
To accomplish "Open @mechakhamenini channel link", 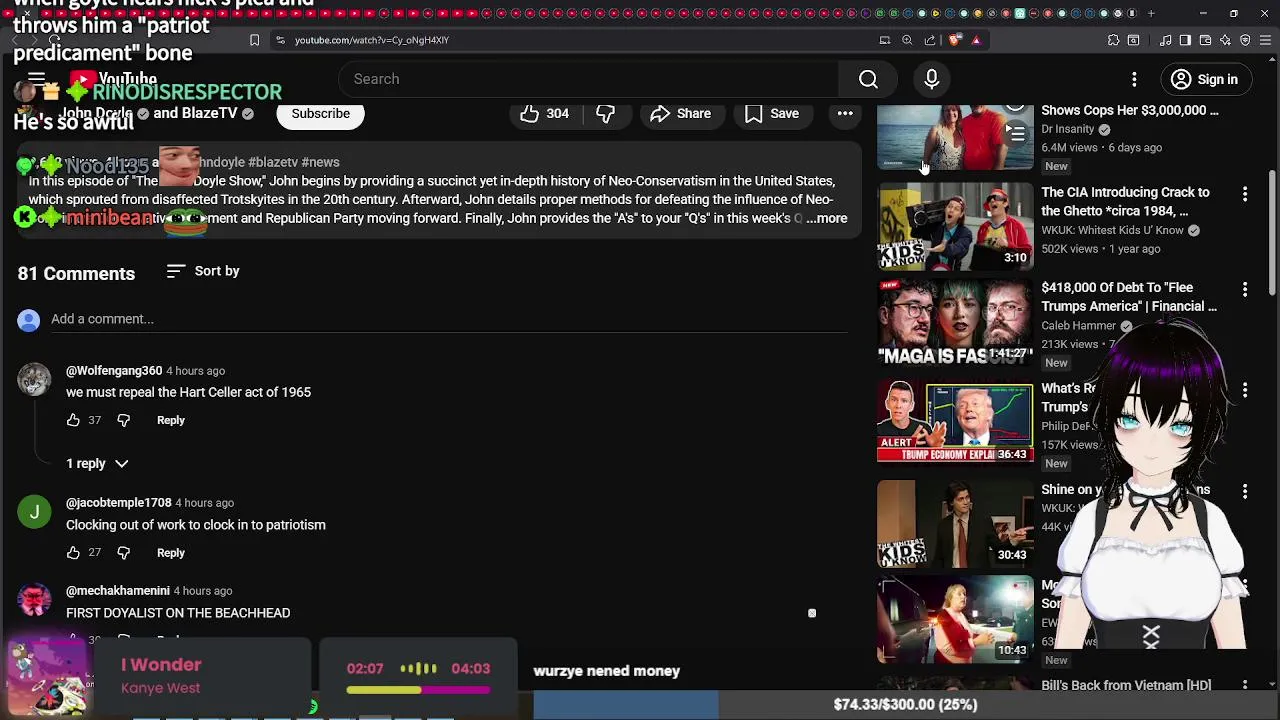I will pos(118,591).
